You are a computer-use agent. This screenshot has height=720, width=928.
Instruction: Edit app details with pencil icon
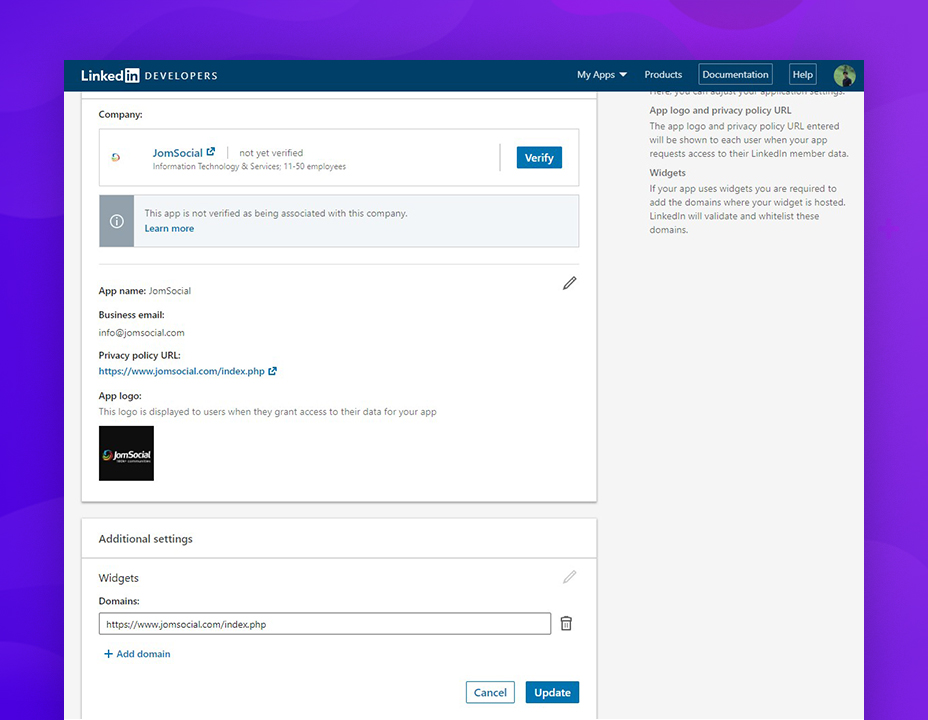[x=569, y=283]
